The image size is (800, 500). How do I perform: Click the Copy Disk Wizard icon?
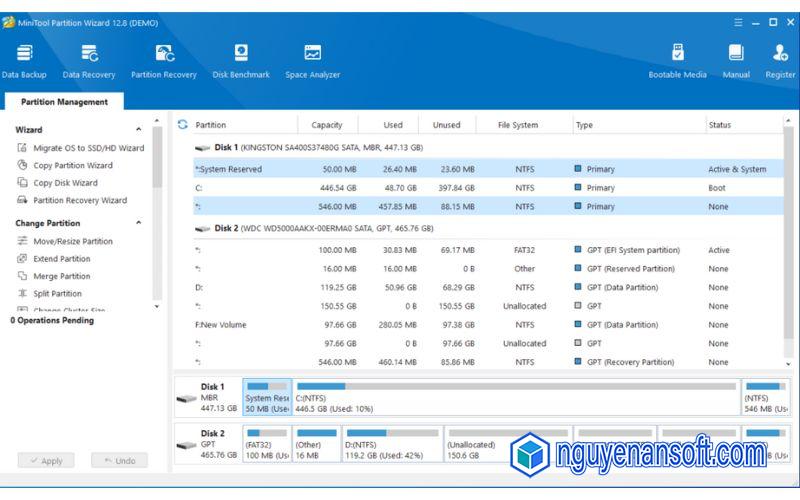point(22,182)
